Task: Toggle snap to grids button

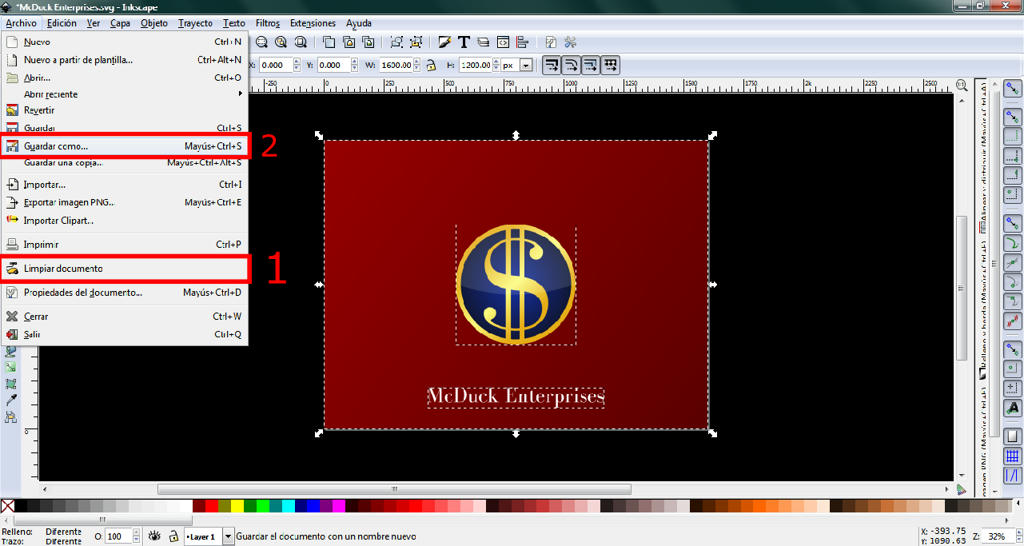Action: pyautogui.click(x=1012, y=456)
